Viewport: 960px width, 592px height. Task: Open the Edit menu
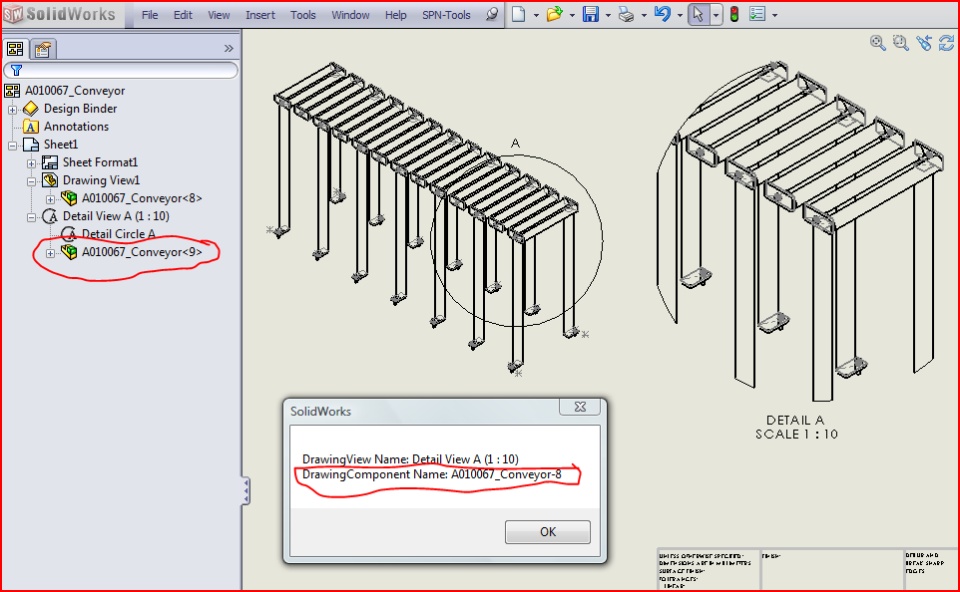(x=182, y=15)
